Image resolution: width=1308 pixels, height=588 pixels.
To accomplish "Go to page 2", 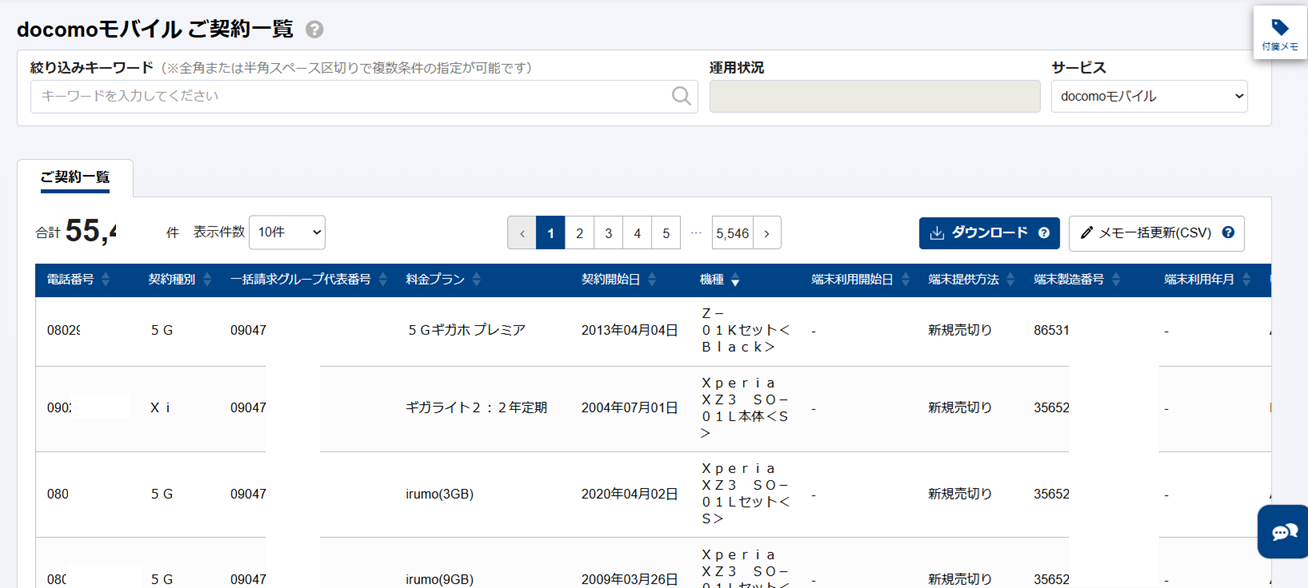I will [579, 233].
